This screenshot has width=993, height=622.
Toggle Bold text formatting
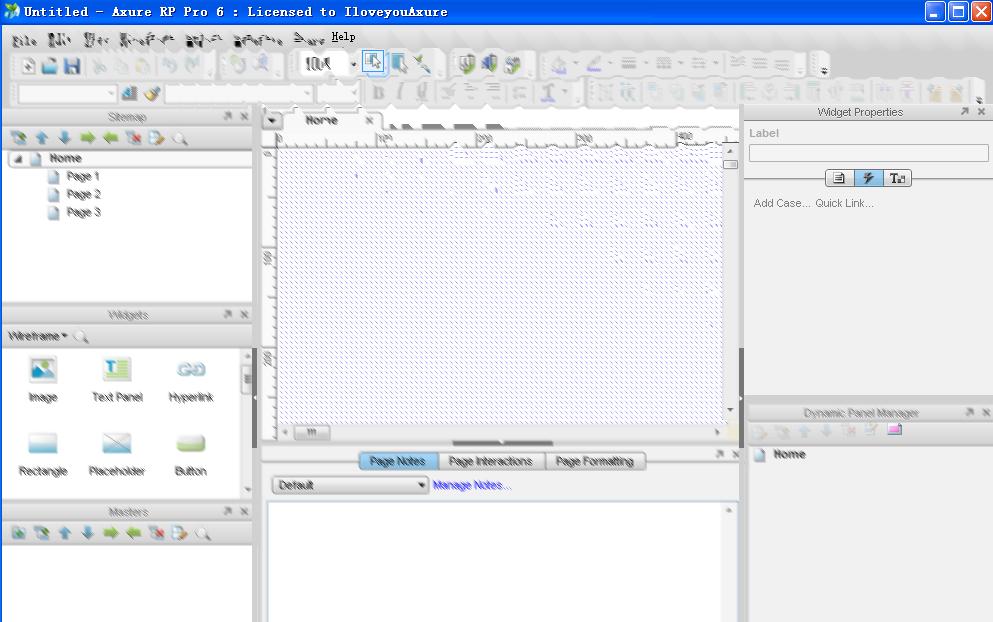pyautogui.click(x=379, y=93)
